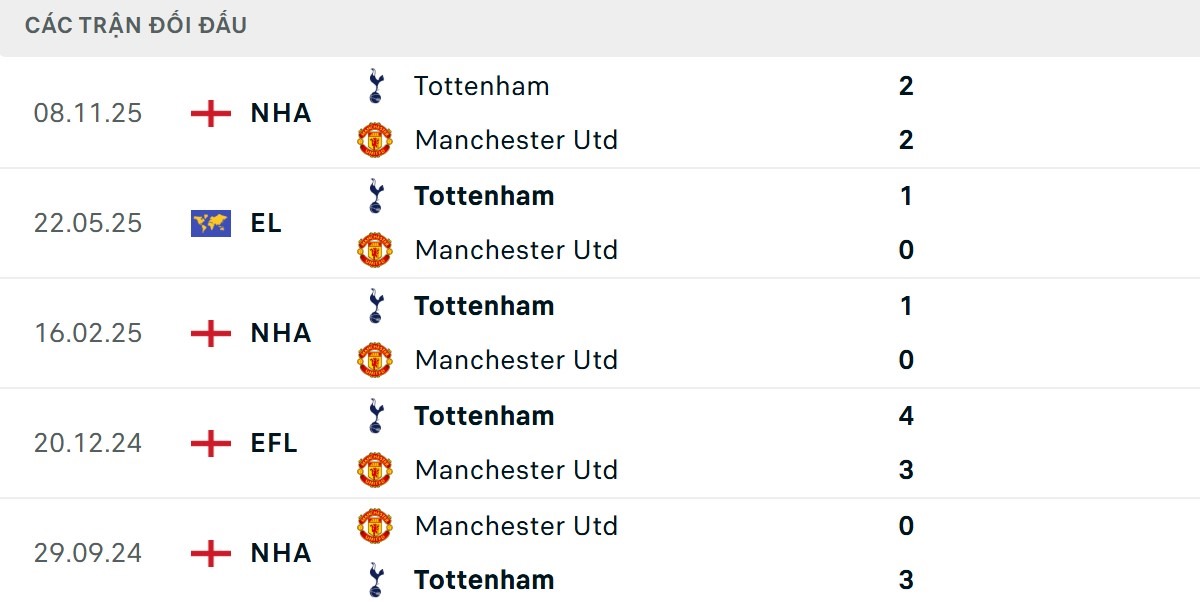The image size is (1200, 602).
Task: Click the Tottenham crest in the Europa League match
Action: (x=374, y=196)
